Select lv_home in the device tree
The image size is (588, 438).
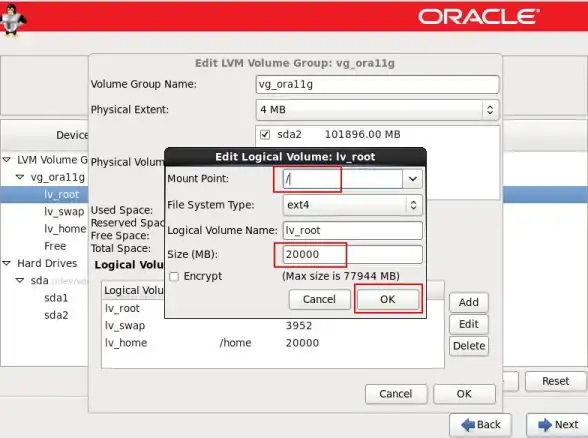click(65, 229)
